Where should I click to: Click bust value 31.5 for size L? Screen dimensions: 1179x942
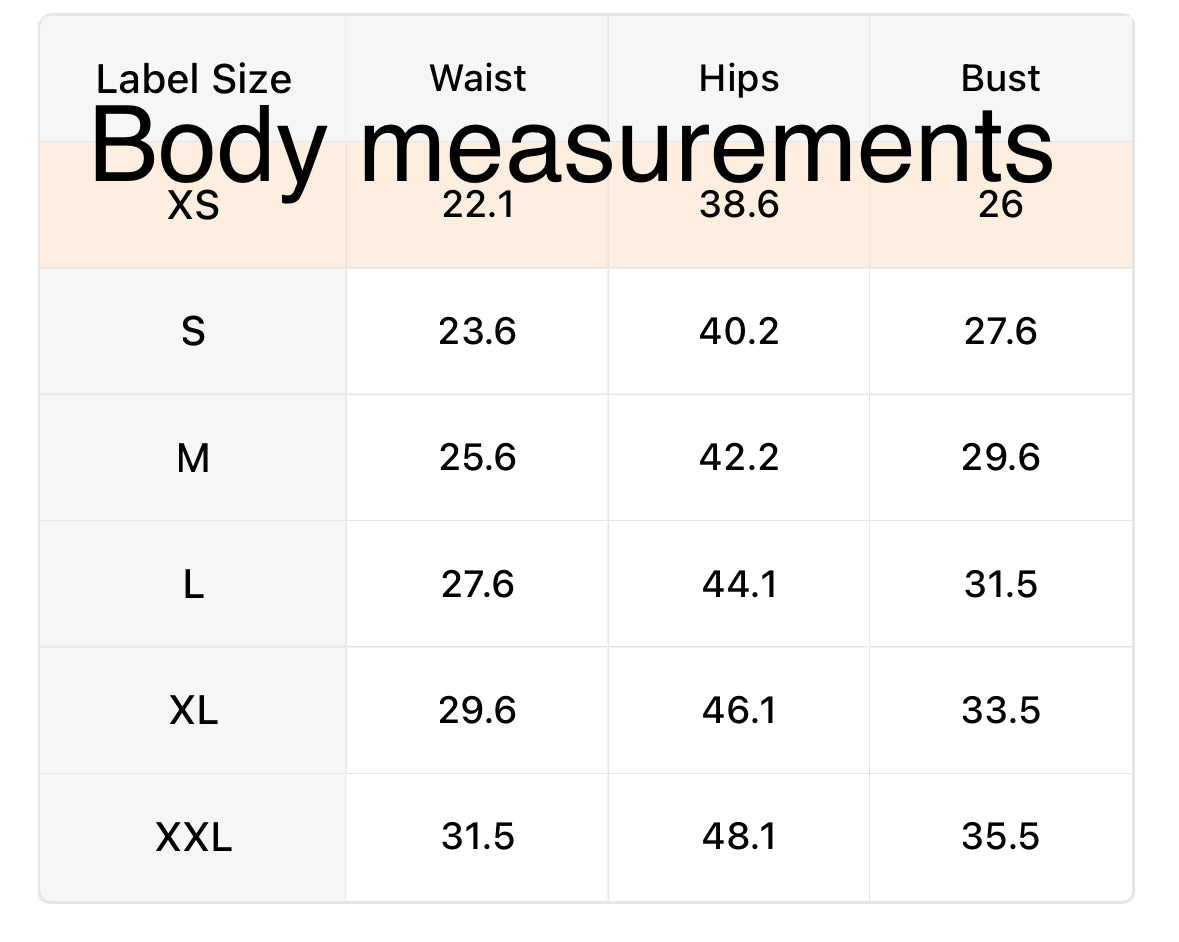(x=1000, y=584)
